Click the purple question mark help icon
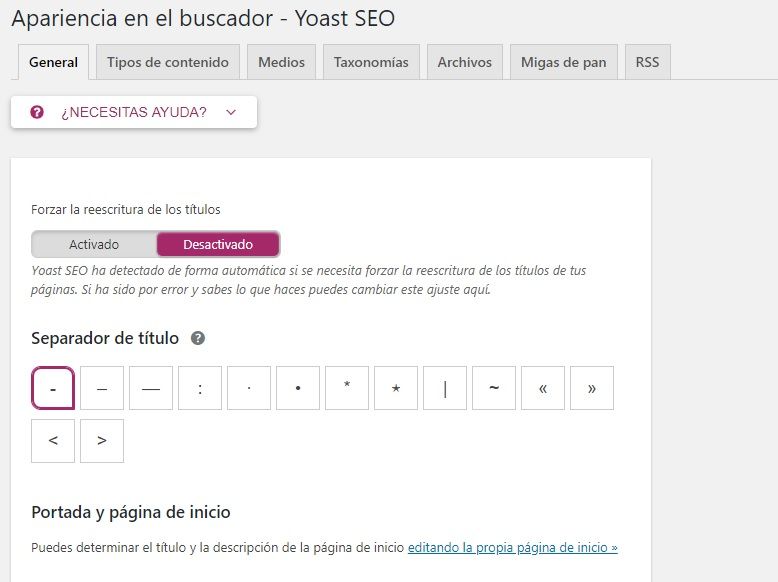Screen dimensions: 778x582 pos(37,112)
